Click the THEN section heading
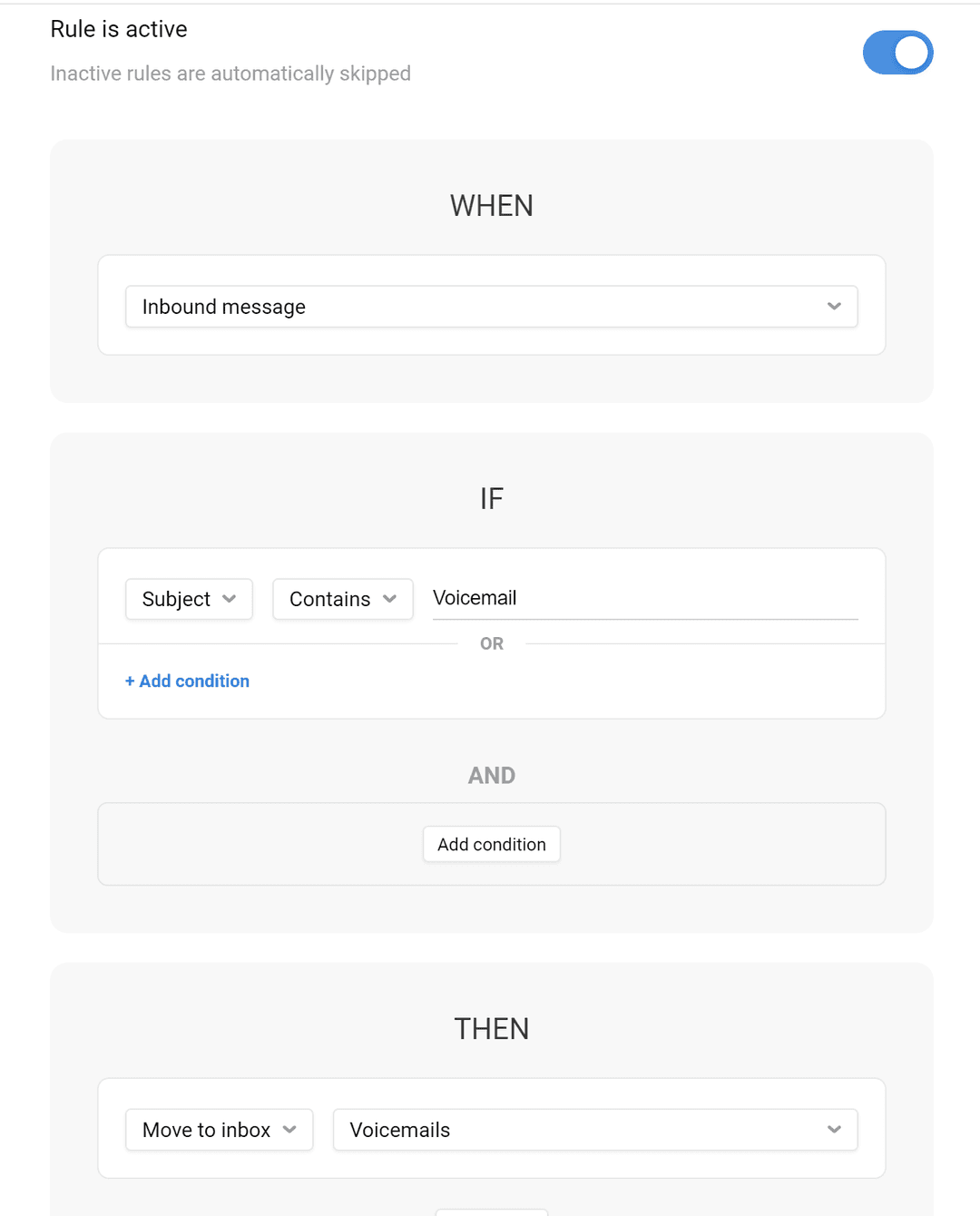The image size is (980, 1216). click(x=491, y=1029)
